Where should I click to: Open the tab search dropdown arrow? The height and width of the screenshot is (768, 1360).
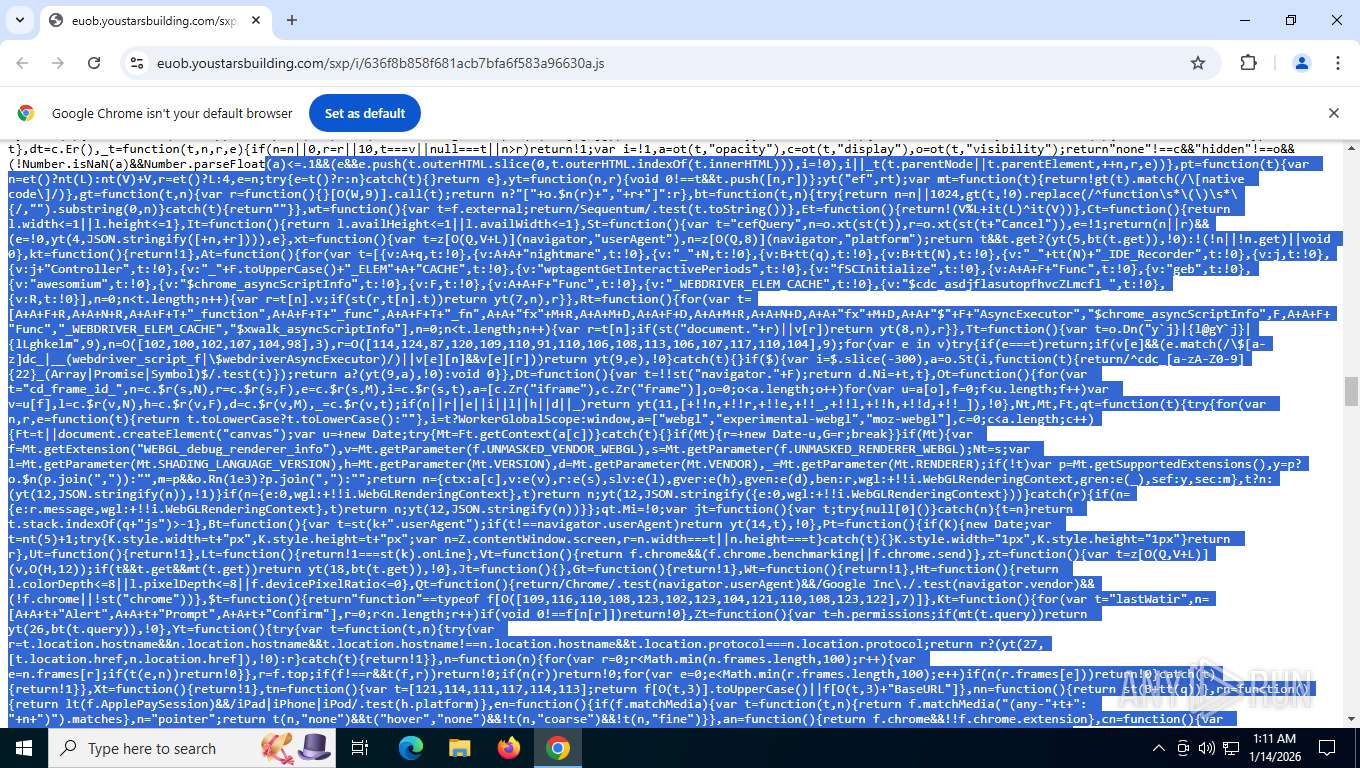coord(20,20)
